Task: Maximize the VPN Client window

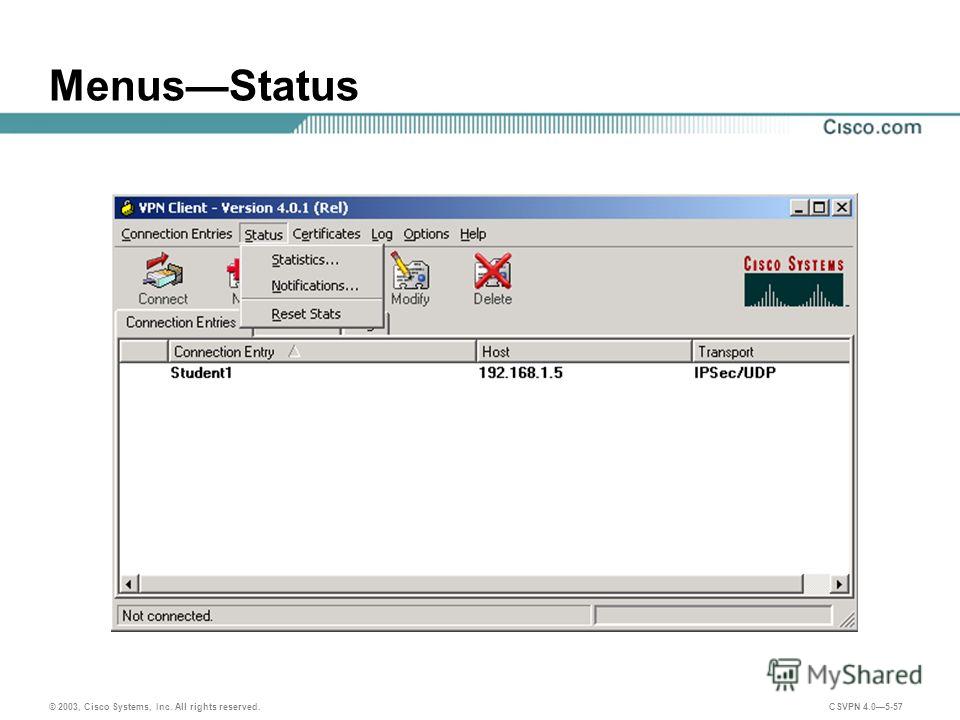Action: coord(819,208)
